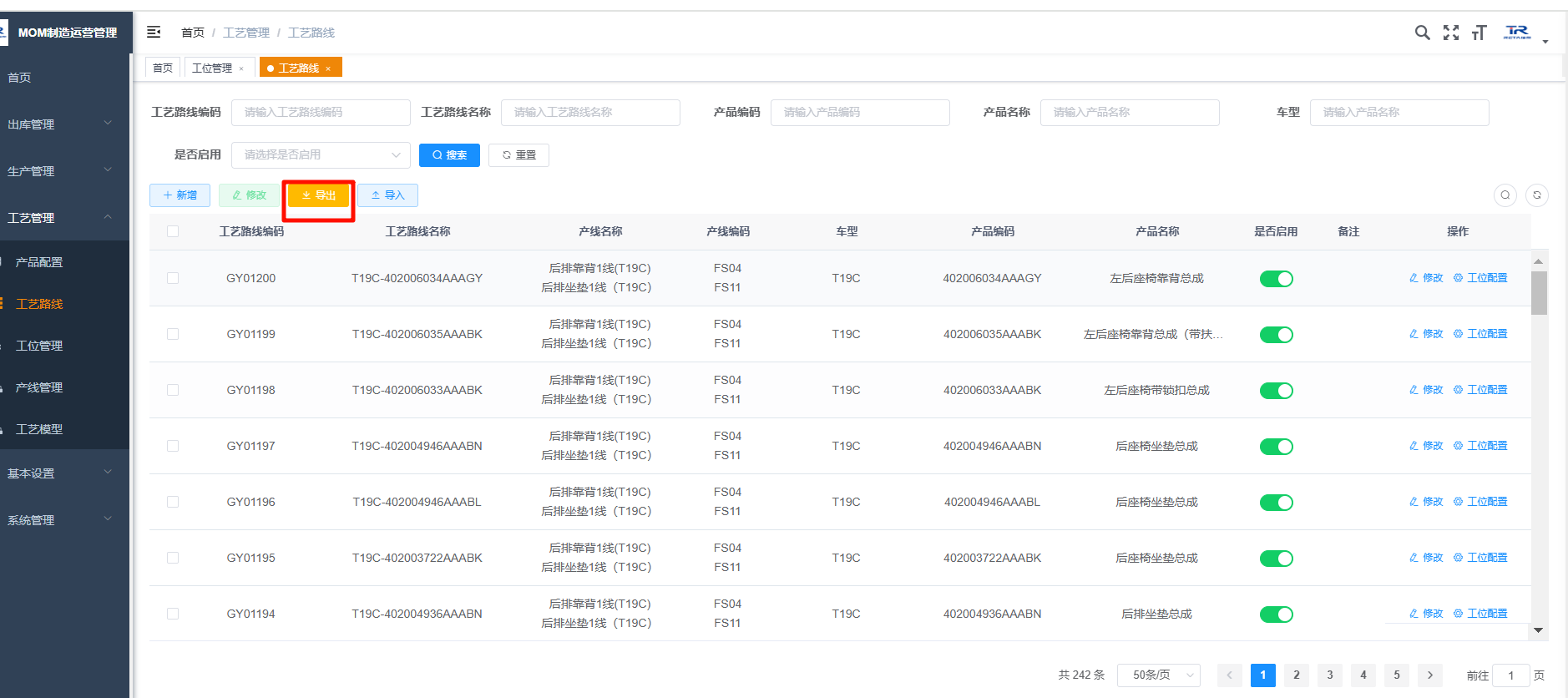Select 产线管理 in the sidebar
The image size is (1568, 698).
[x=65, y=387]
